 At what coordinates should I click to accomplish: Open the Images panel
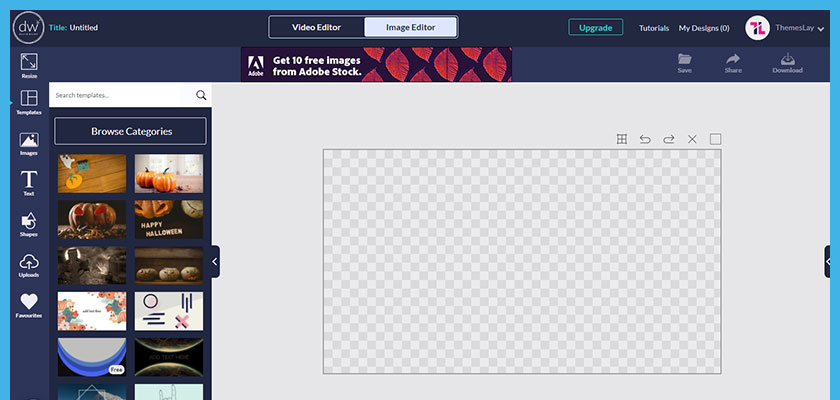(28, 144)
